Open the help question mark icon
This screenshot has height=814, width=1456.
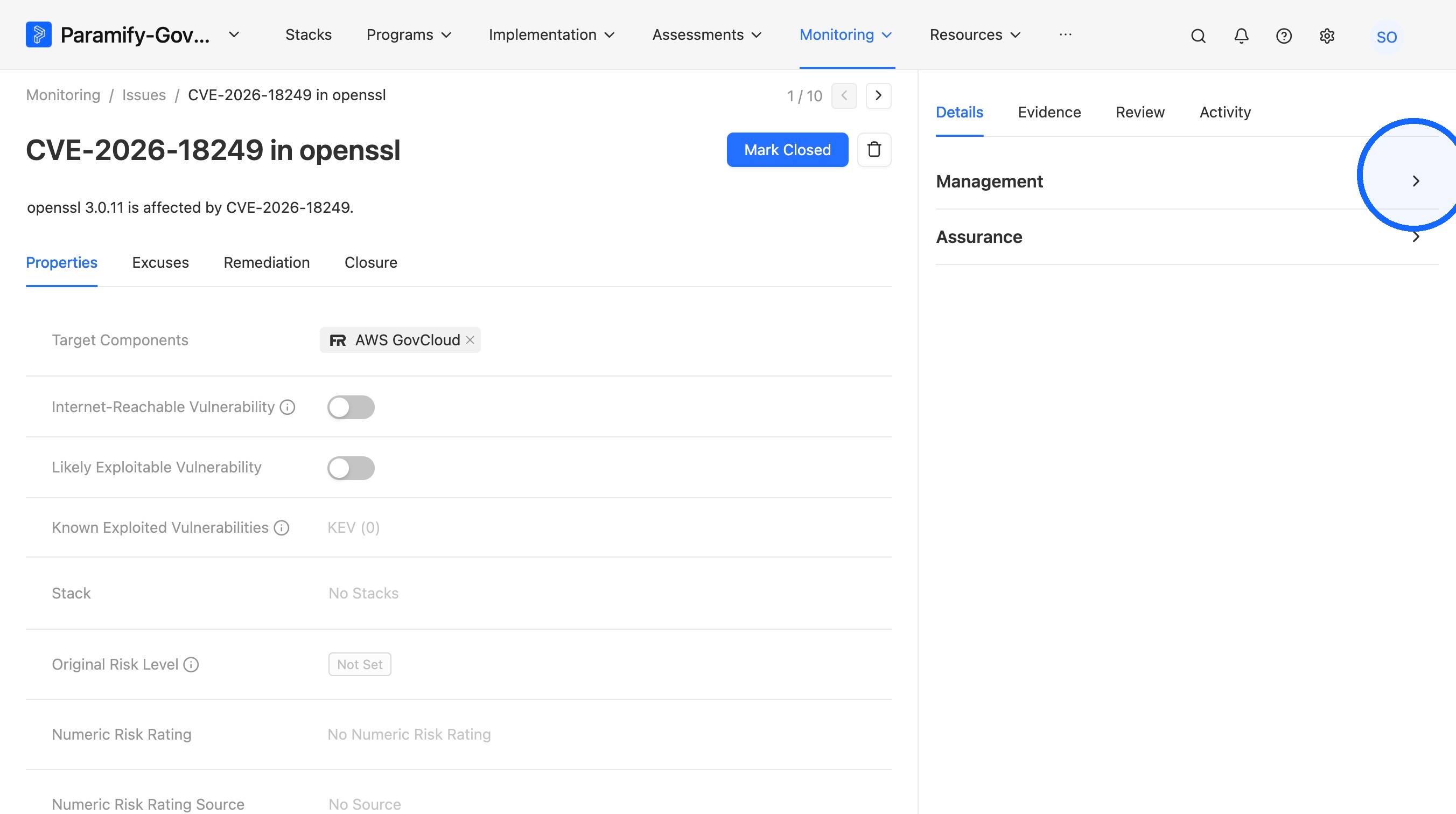pyautogui.click(x=1284, y=36)
